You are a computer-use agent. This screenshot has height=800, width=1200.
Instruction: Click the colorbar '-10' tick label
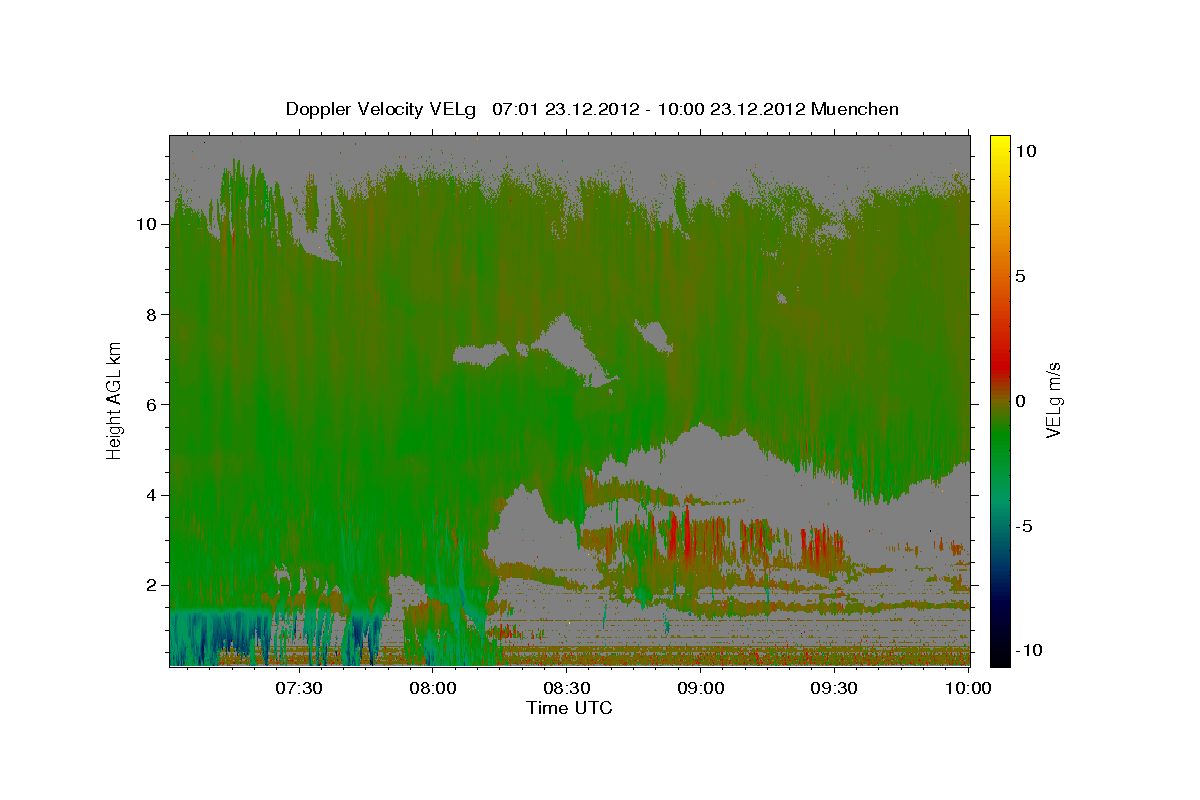click(1029, 651)
